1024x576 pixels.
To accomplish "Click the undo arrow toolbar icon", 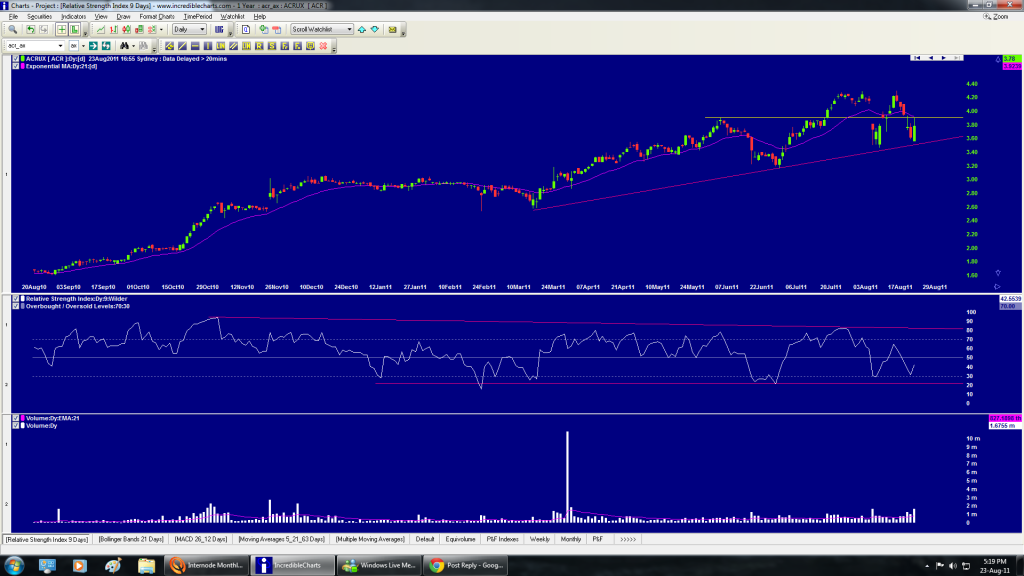I will point(30,29).
